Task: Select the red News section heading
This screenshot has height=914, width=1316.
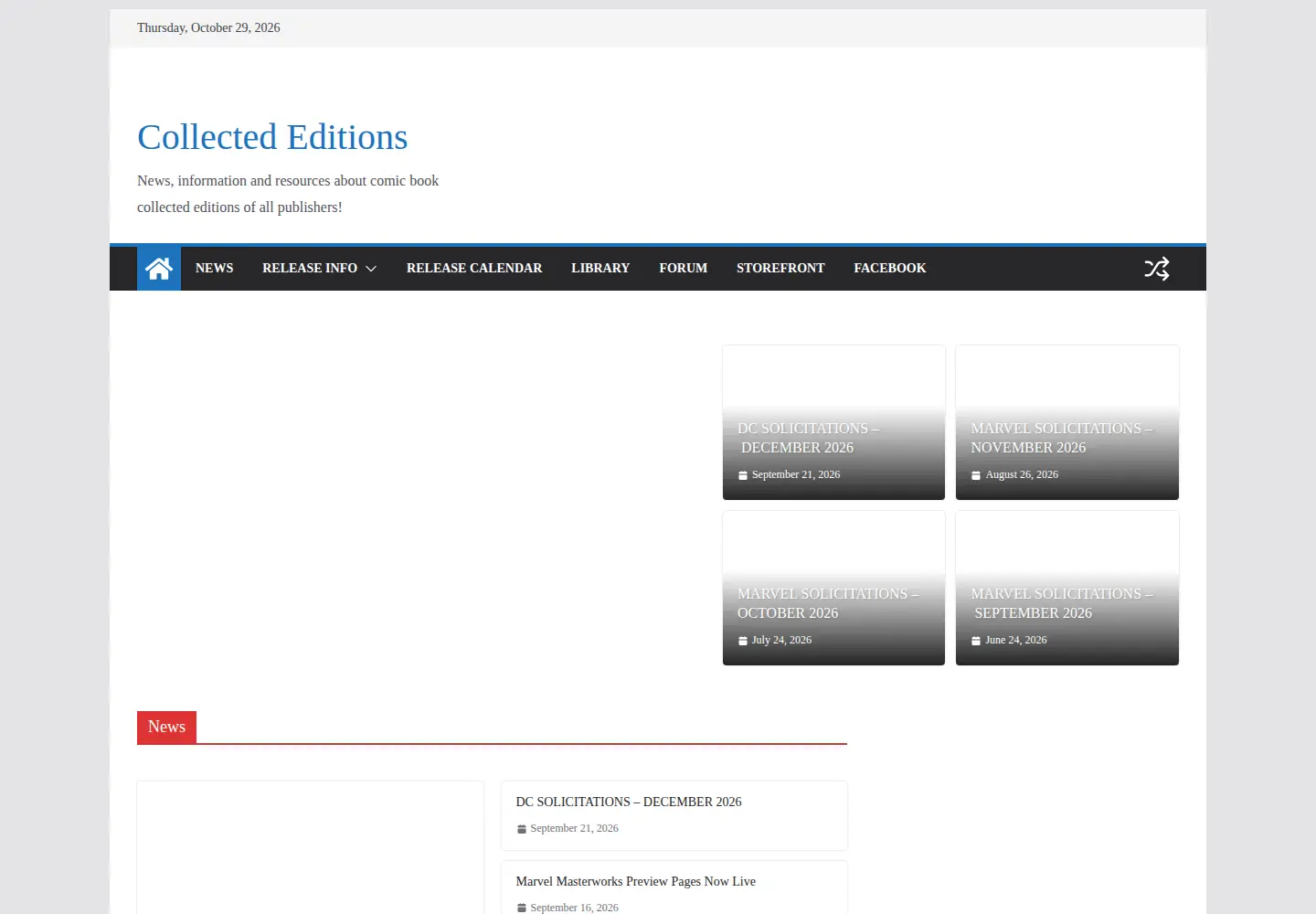Action: [166, 728]
